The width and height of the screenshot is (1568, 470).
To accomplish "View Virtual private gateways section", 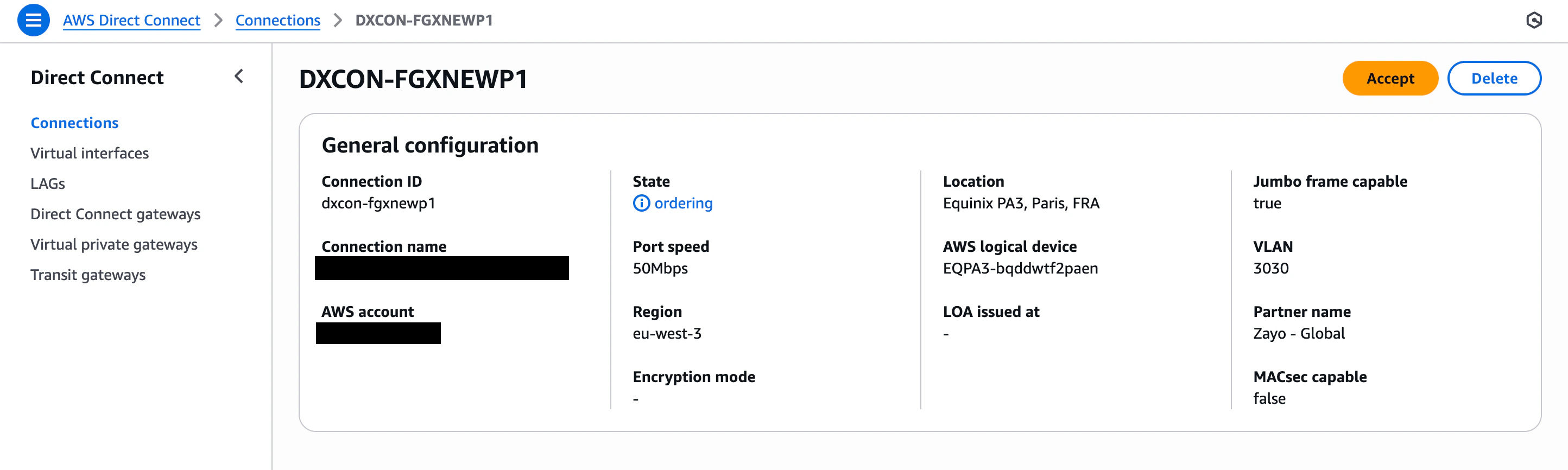I will click(x=114, y=245).
